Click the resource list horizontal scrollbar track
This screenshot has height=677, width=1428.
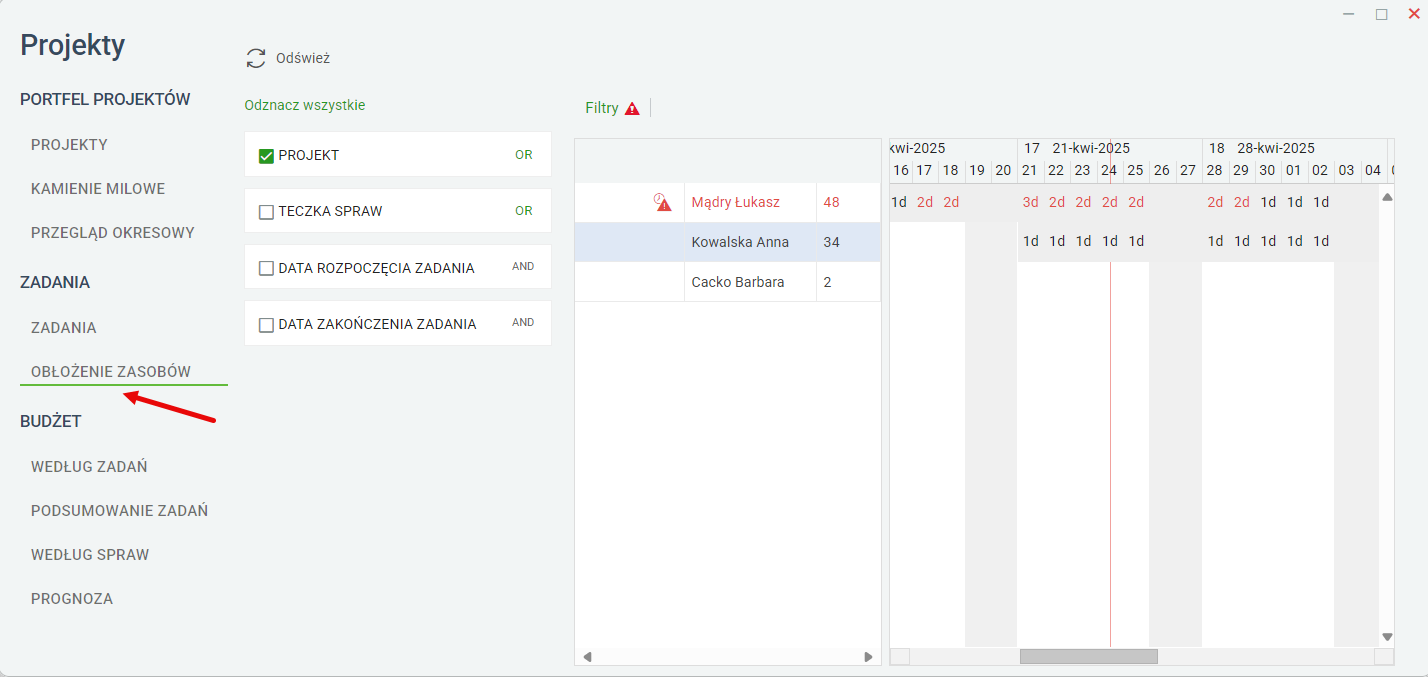click(727, 657)
